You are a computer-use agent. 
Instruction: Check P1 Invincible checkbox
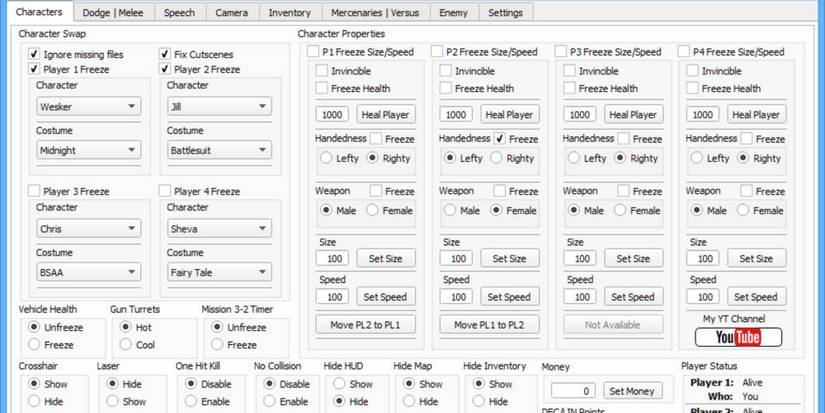(322, 71)
